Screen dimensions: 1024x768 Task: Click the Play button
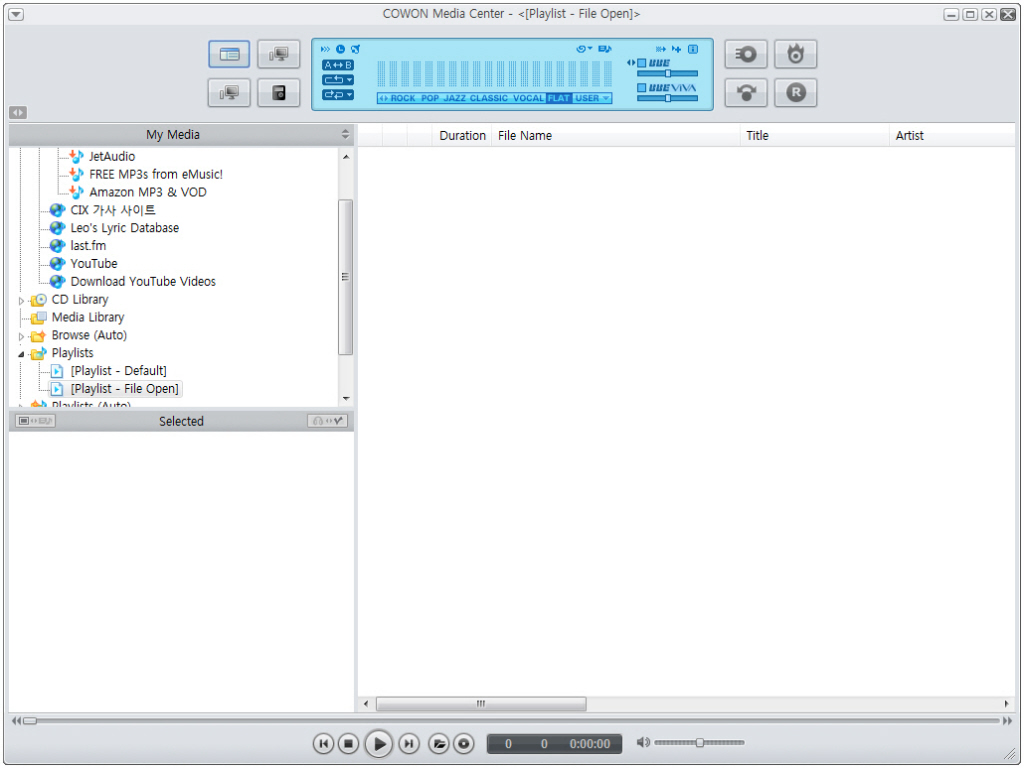click(x=379, y=743)
